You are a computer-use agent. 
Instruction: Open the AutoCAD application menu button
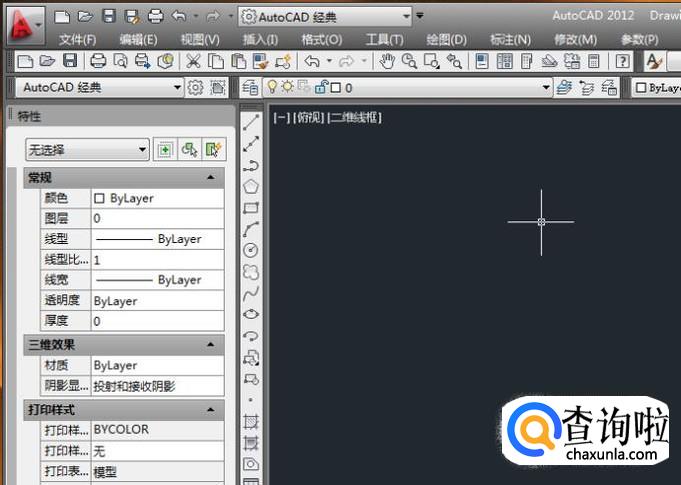pos(26,25)
